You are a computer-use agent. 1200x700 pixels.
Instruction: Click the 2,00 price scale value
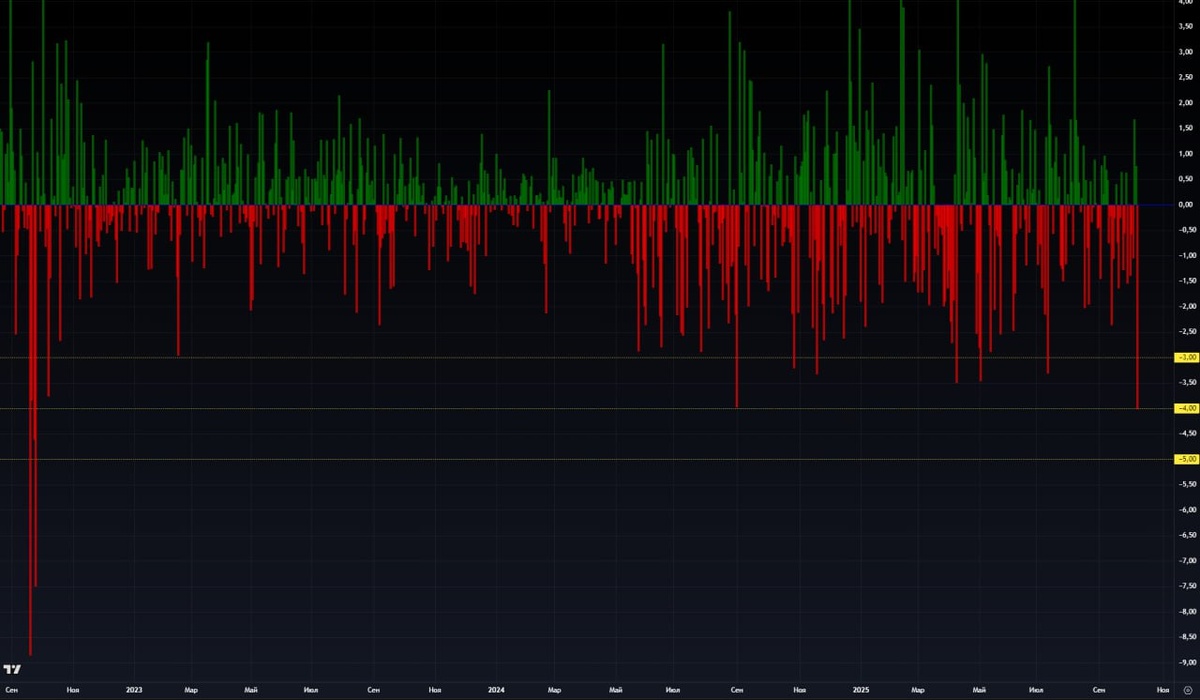[x=1186, y=103]
